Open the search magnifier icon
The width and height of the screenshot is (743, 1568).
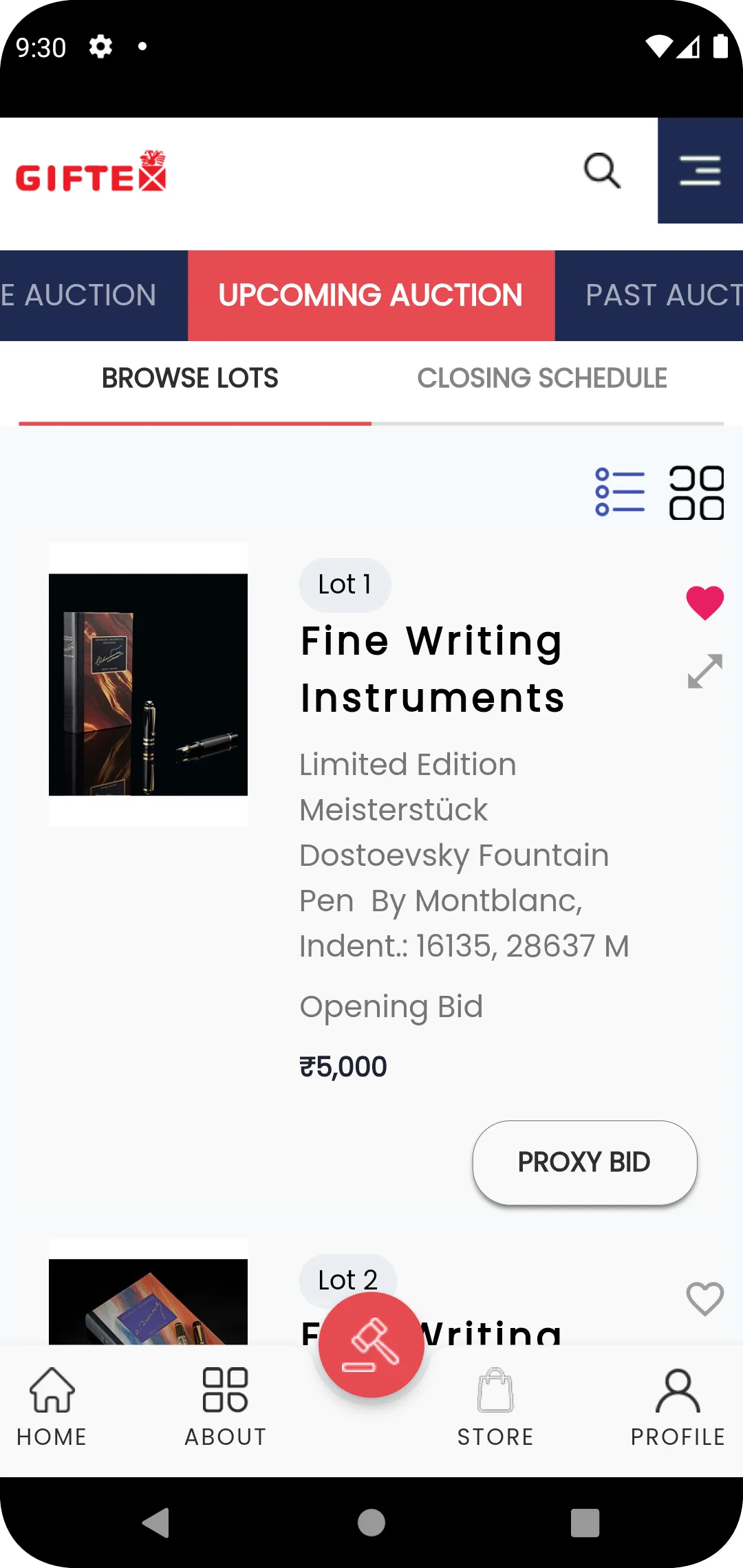[602, 171]
